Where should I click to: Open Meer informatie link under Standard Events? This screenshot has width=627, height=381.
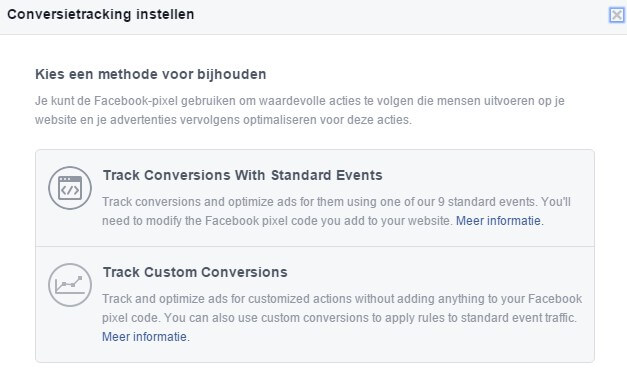(x=499, y=221)
